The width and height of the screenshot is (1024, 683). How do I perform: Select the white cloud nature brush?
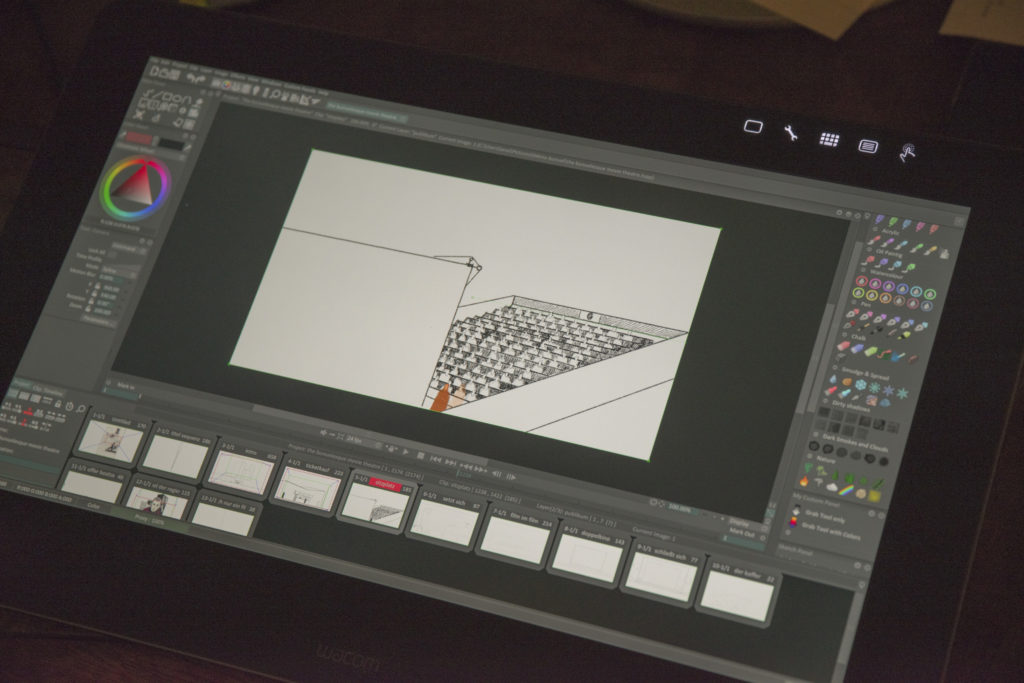point(832,487)
